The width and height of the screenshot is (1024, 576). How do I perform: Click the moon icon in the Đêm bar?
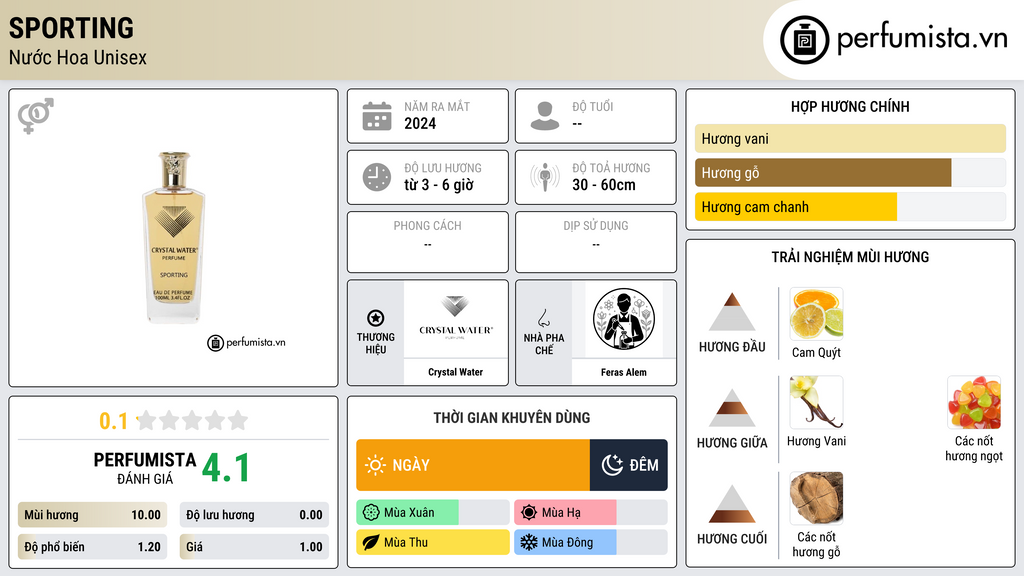tap(612, 465)
